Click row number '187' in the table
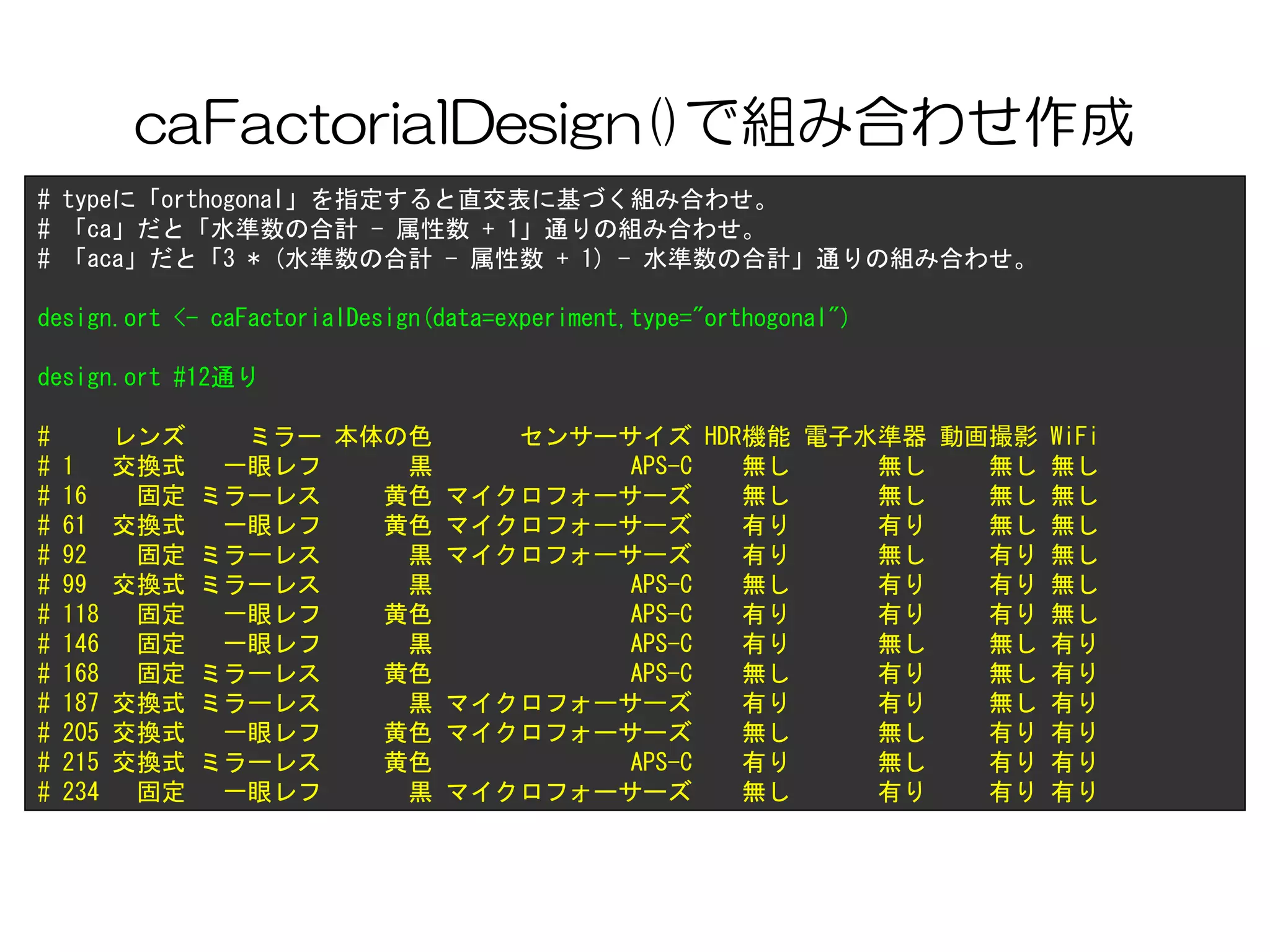The width and height of the screenshot is (1270, 952). point(81,703)
